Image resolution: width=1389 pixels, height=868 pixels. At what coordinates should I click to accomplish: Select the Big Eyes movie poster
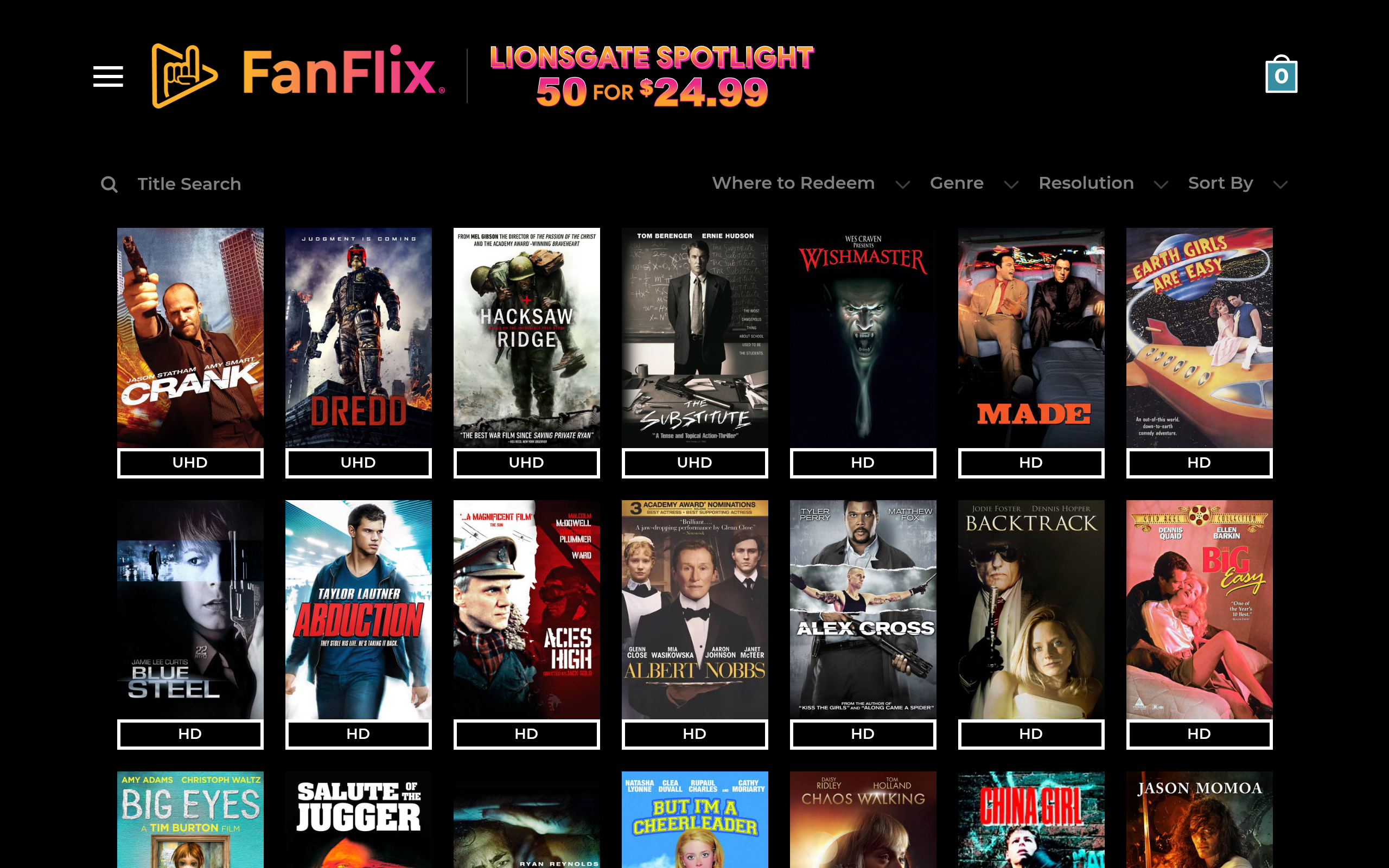click(190, 820)
